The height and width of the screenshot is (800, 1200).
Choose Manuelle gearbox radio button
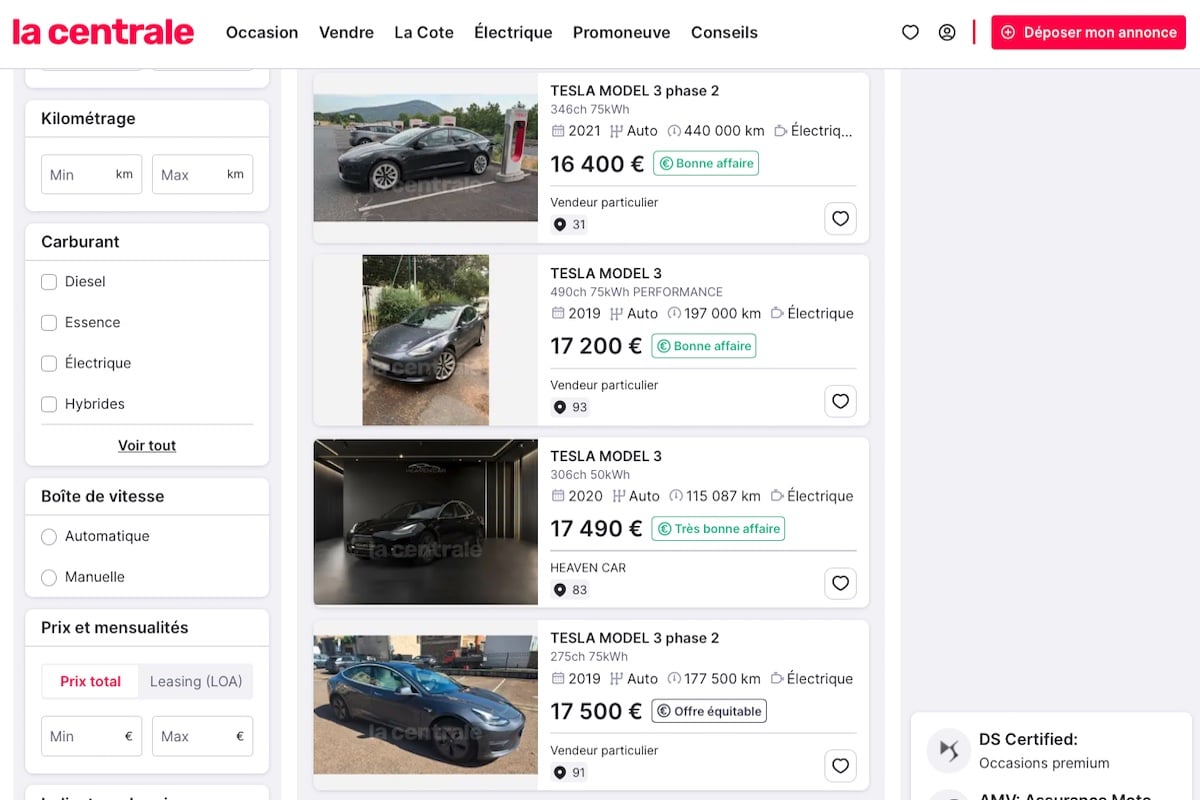[x=49, y=578]
